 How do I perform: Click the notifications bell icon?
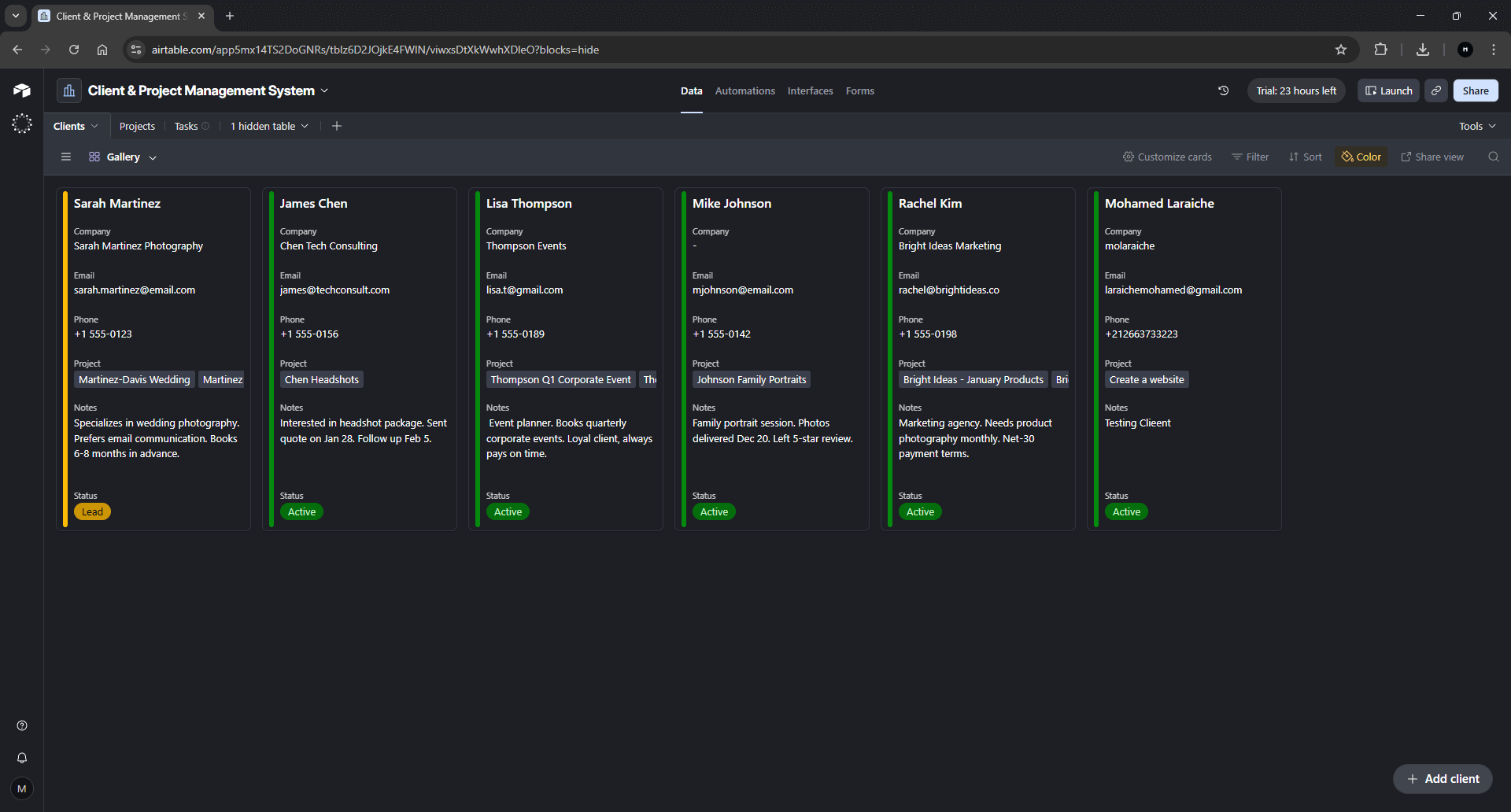point(21,758)
